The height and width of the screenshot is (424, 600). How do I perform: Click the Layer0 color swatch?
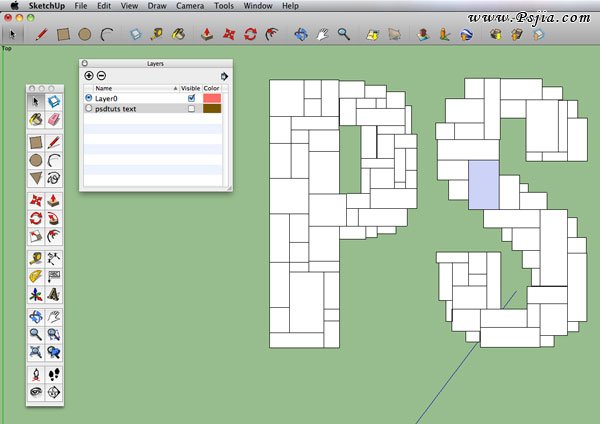(x=212, y=99)
